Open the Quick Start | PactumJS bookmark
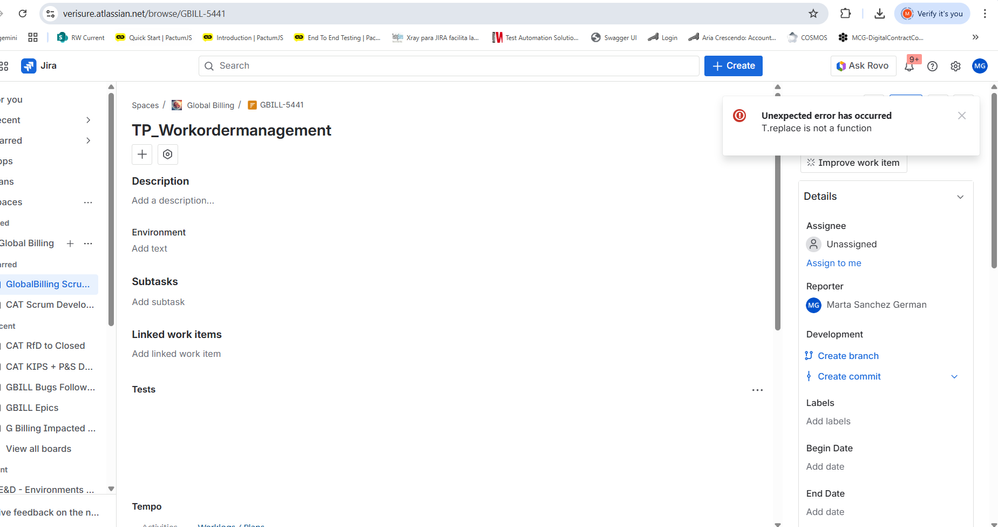This screenshot has width=998, height=527. (153, 38)
